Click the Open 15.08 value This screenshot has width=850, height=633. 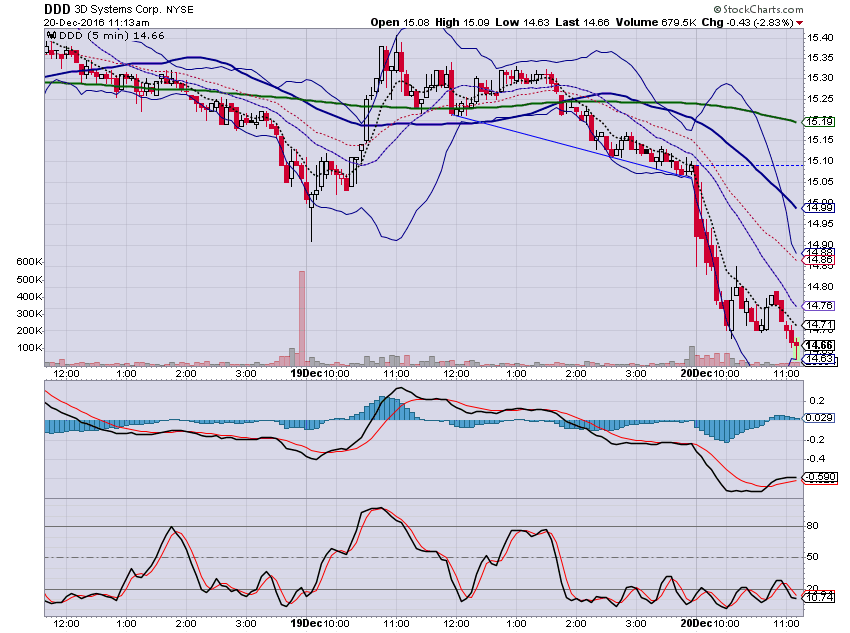400,23
